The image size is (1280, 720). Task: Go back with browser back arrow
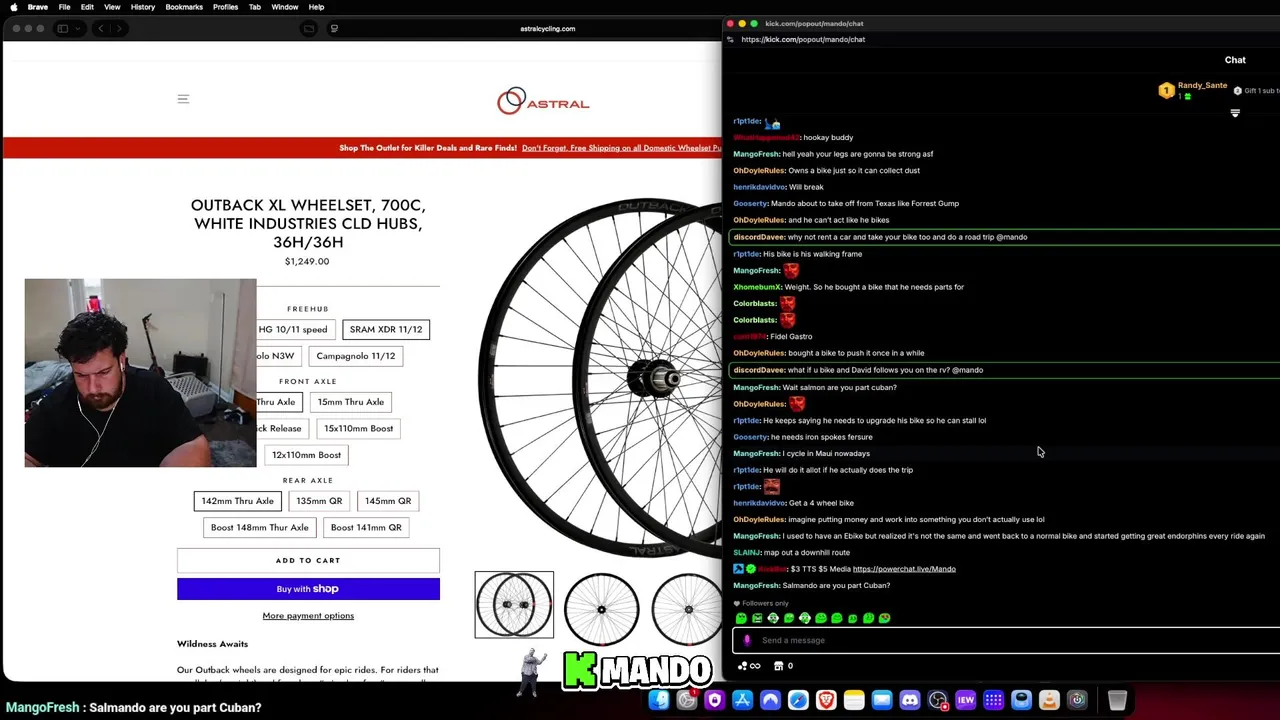click(101, 28)
